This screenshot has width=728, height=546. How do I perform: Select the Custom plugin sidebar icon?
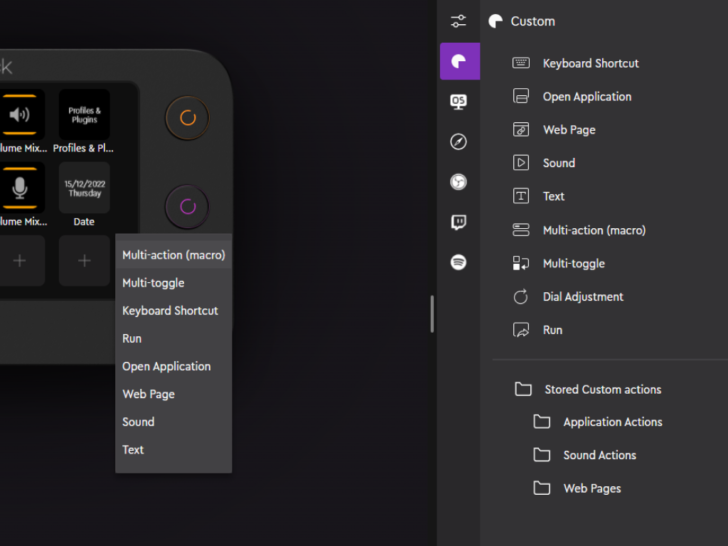pyautogui.click(x=460, y=61)
